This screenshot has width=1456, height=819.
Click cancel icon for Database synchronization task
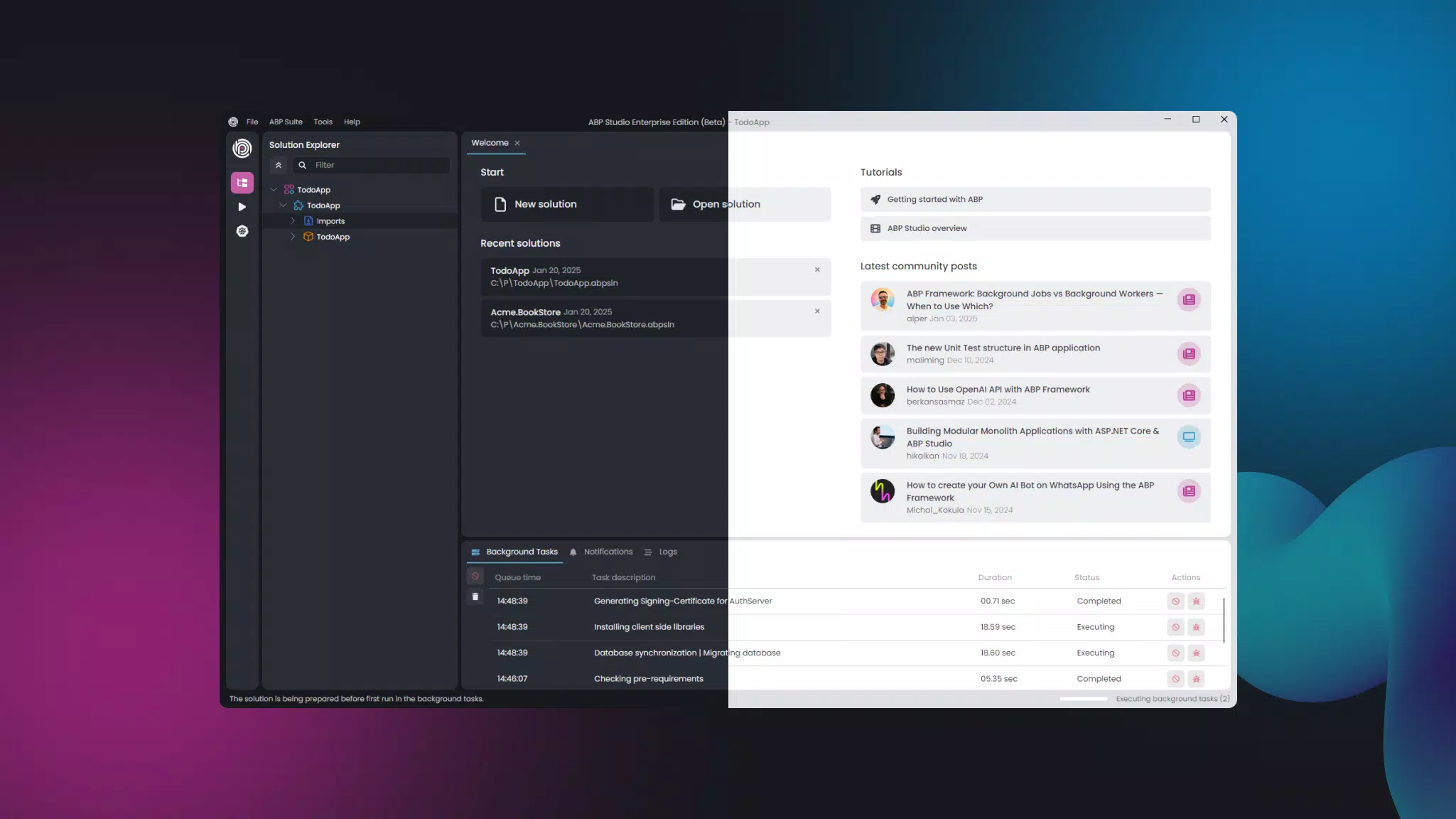pyautogui.click(x=1176, y=653)
